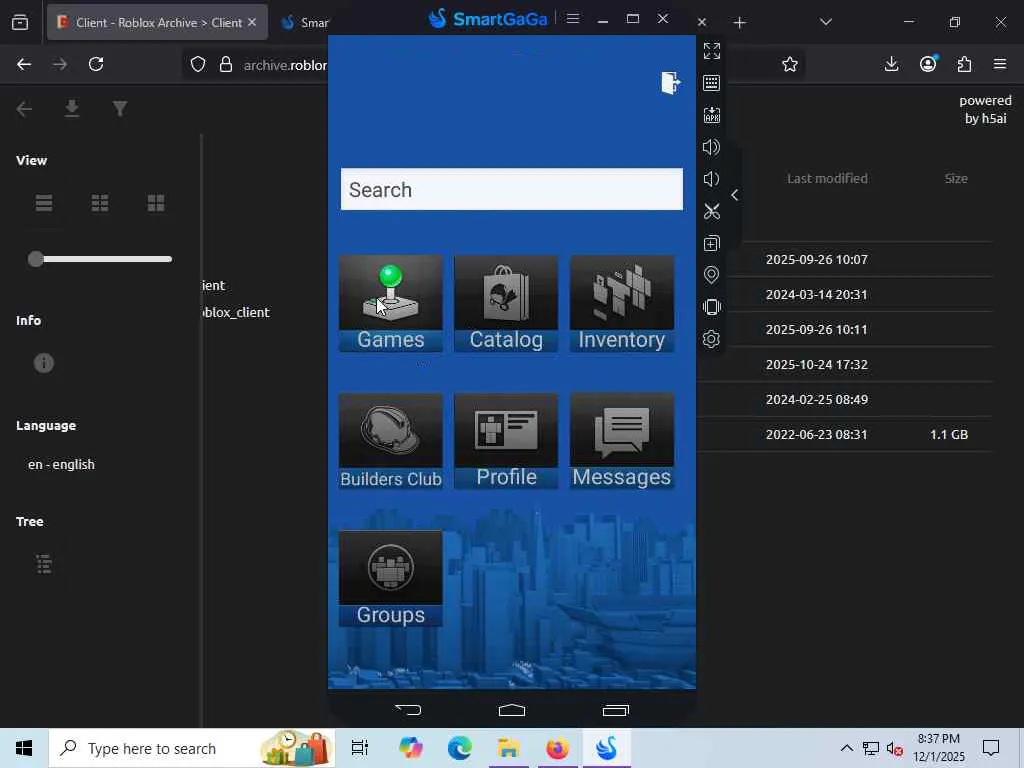Toggle the Info panel button
The image size is (1024, 768).
(x=44, y=363)
